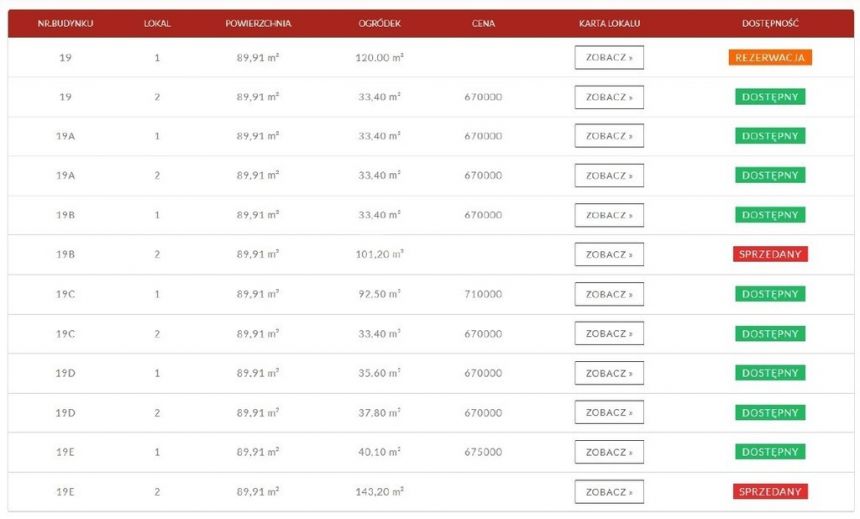Click SPRZEDANY badge in last 19E row
The width and height of the screenshot is (860, 519).
770,492
